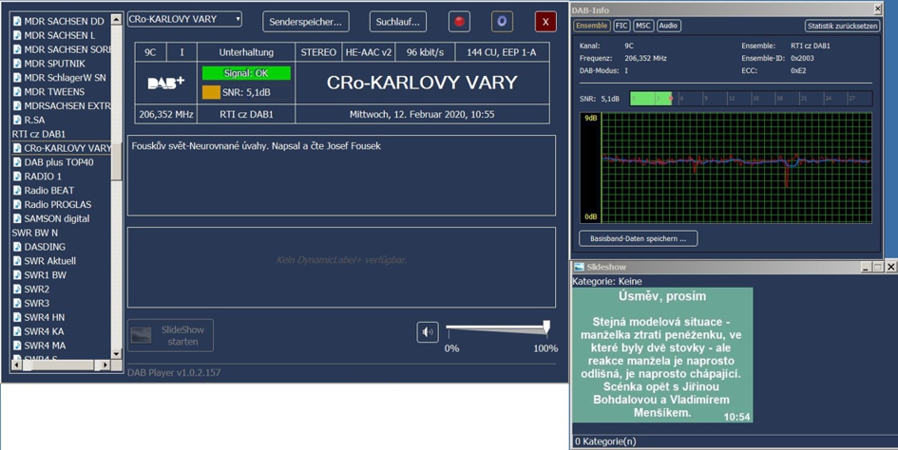898x450 pixels.
Task: Click SlideShow starten button
Action: pos(171,335)
